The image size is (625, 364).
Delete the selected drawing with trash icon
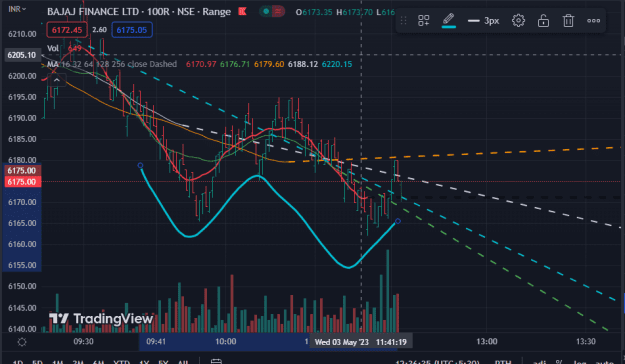pyautogui.click(x=568, y=20)
